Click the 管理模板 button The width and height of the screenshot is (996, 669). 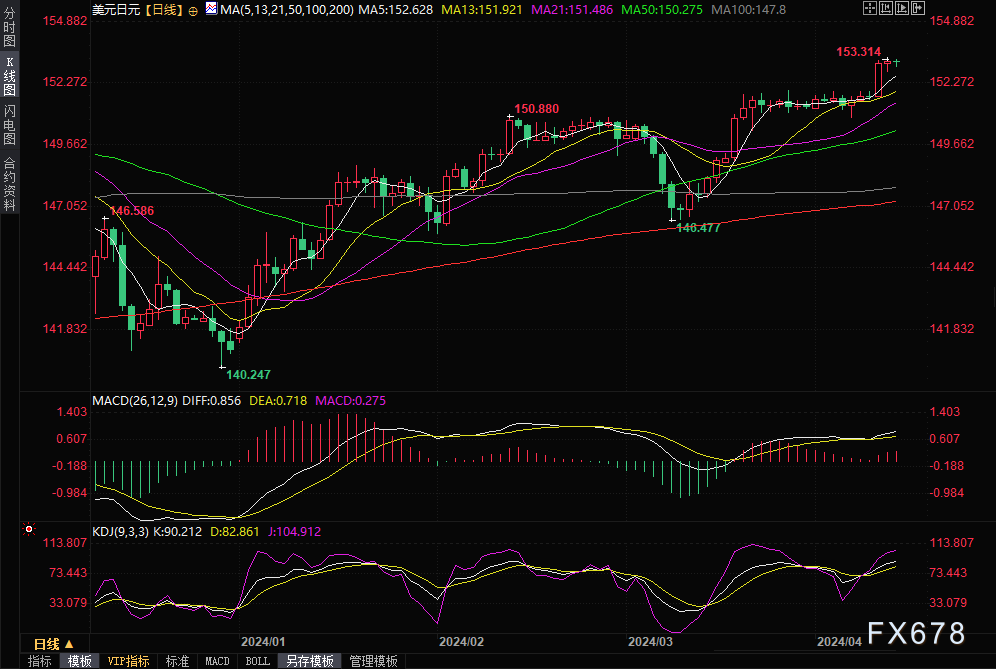(x=372, y=661)
